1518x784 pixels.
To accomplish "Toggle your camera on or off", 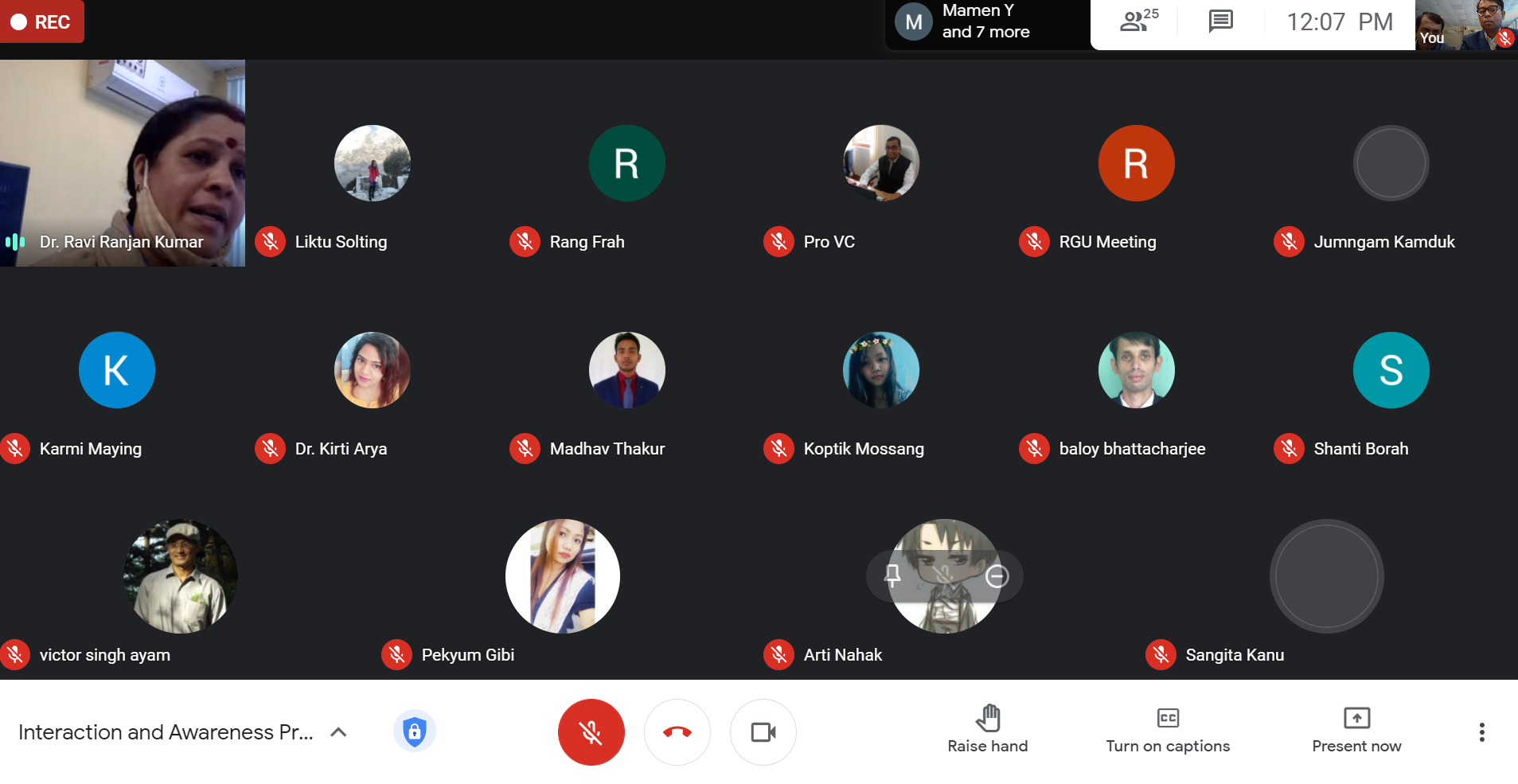I will coord(763,732).
